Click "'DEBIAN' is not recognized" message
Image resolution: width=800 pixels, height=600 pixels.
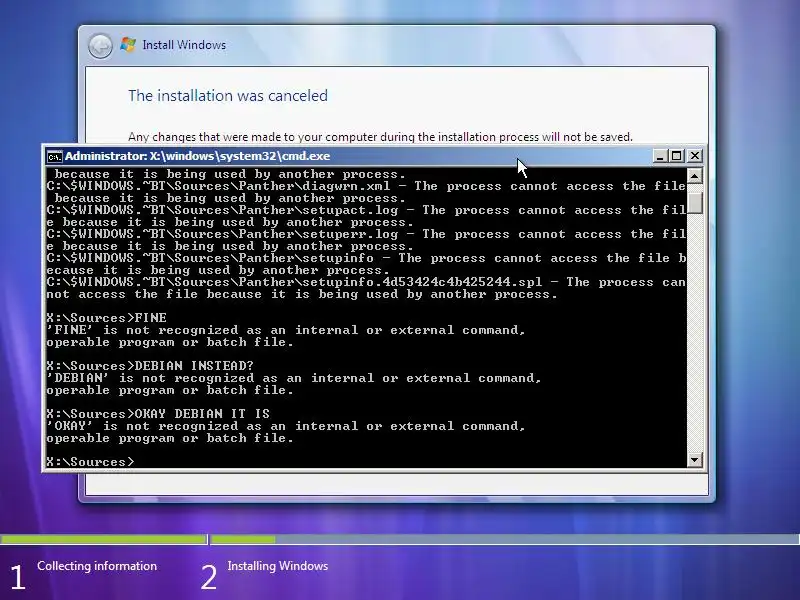[x=293, y=378]
